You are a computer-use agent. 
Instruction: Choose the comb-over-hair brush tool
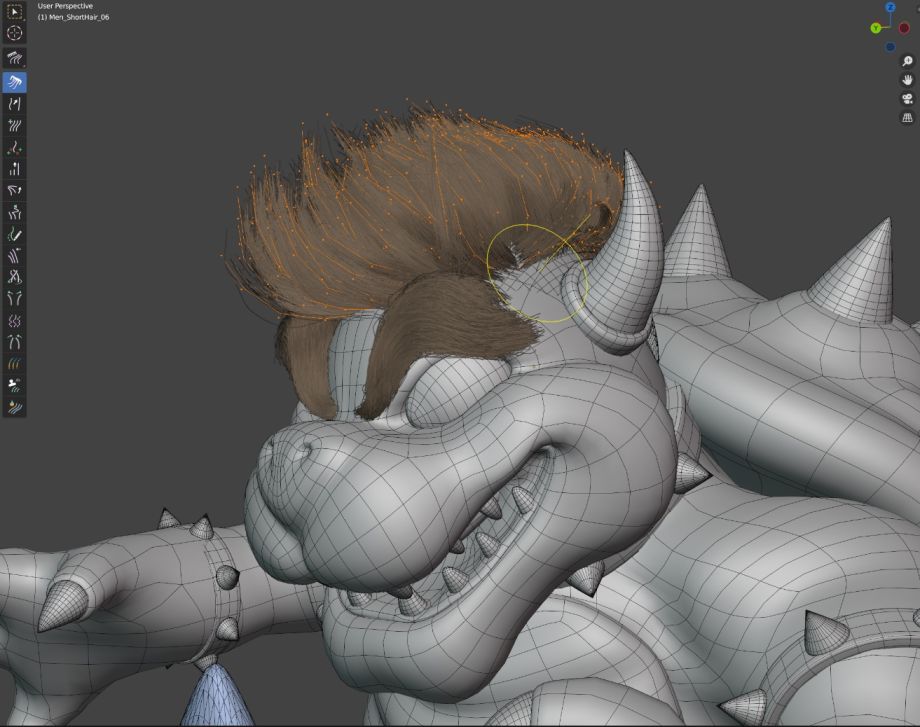click(15, 58)
